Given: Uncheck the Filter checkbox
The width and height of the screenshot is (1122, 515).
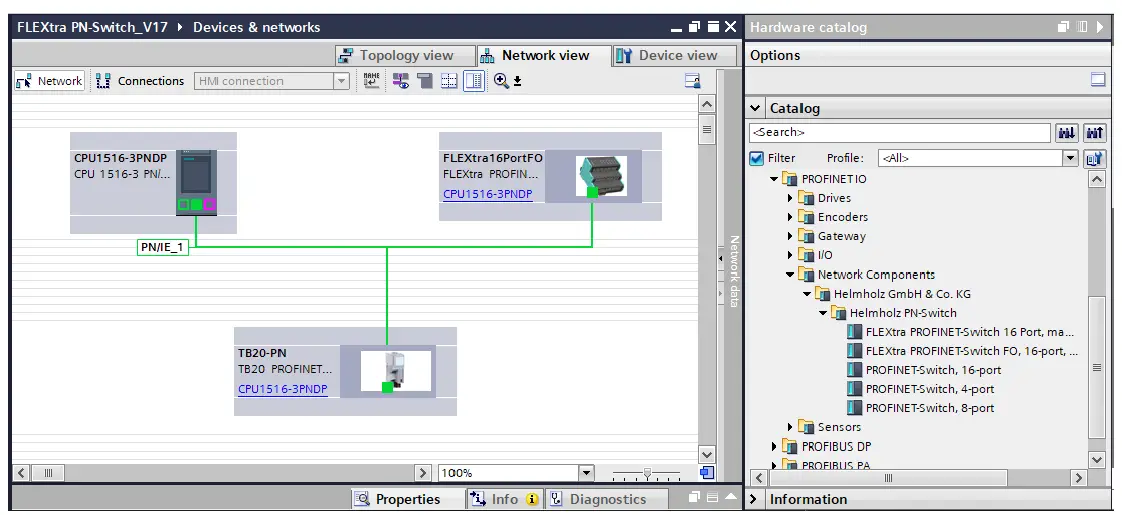Looking at the screenshot, I should 756,158.
